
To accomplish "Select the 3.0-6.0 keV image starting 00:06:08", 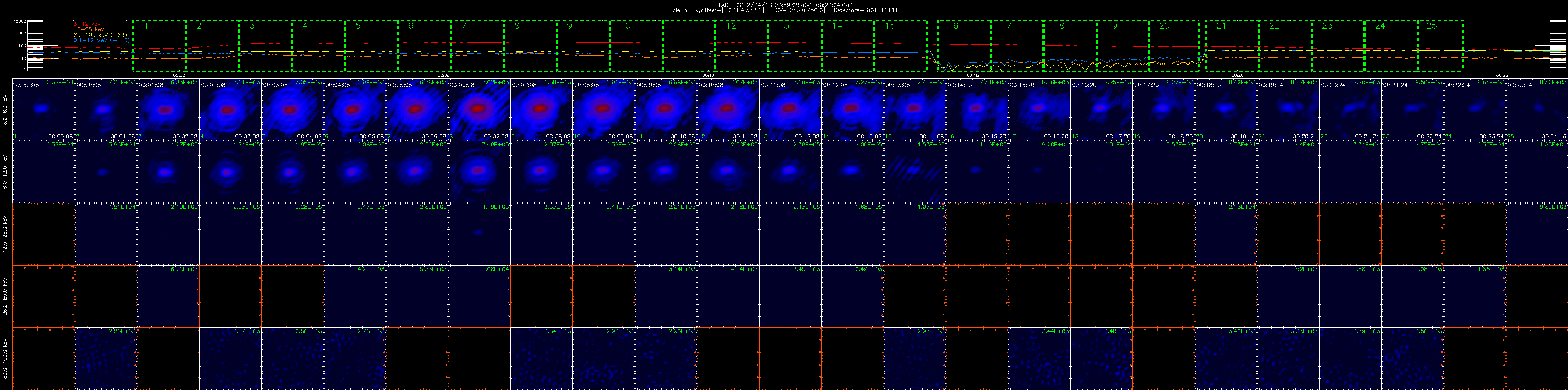I will pos(478,109).
